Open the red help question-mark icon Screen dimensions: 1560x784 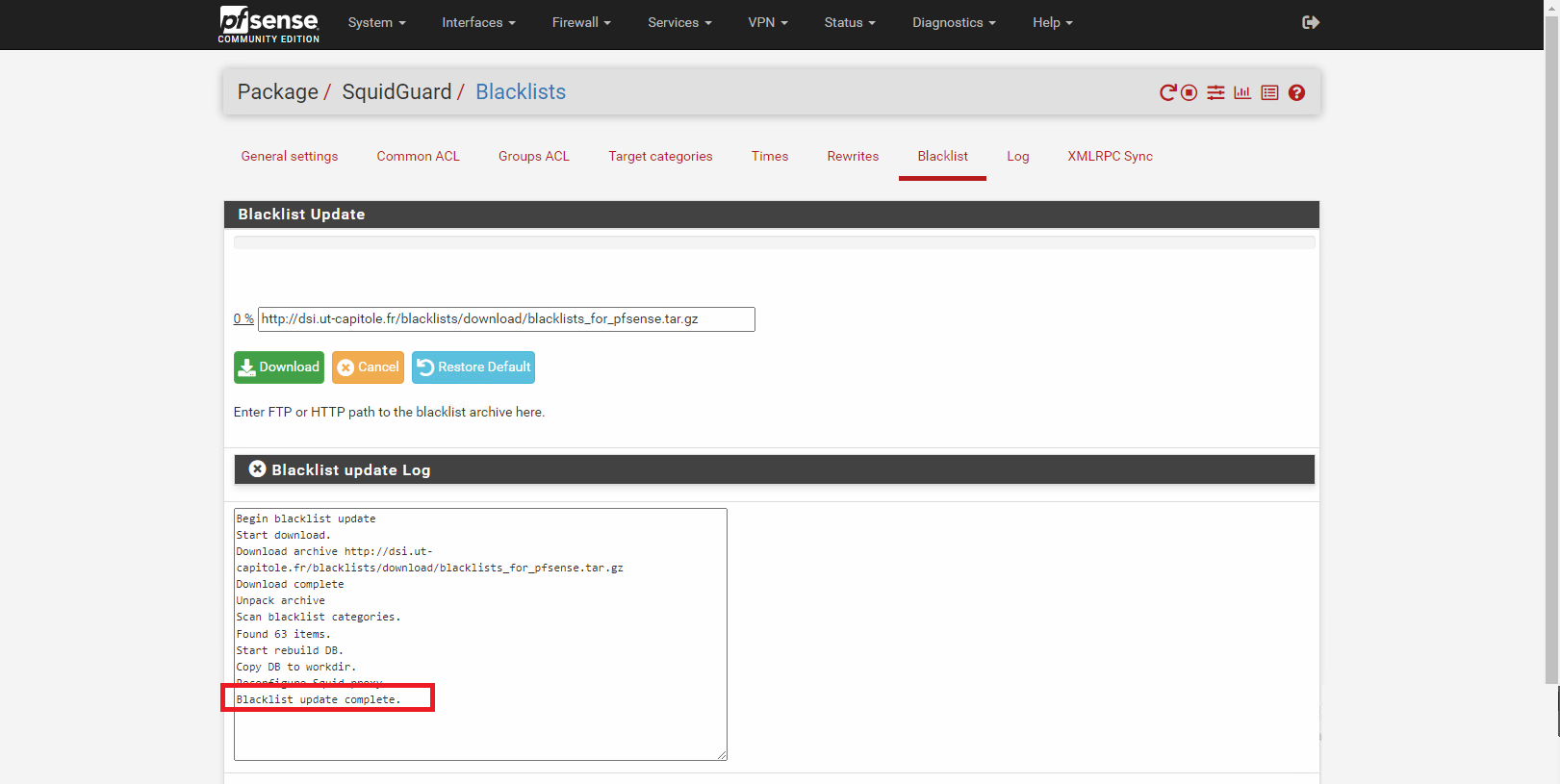(x=1296, y=92)
